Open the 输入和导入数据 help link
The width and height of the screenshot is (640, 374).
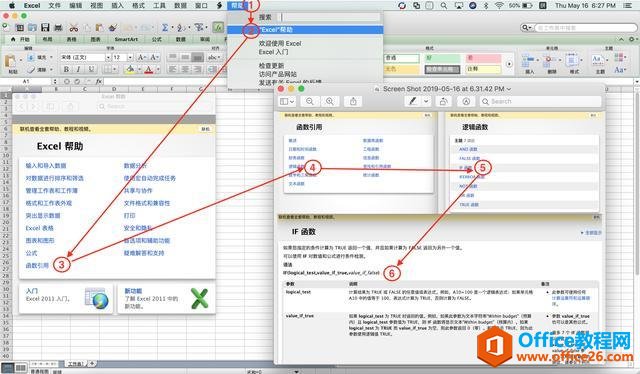click(46, 165)
